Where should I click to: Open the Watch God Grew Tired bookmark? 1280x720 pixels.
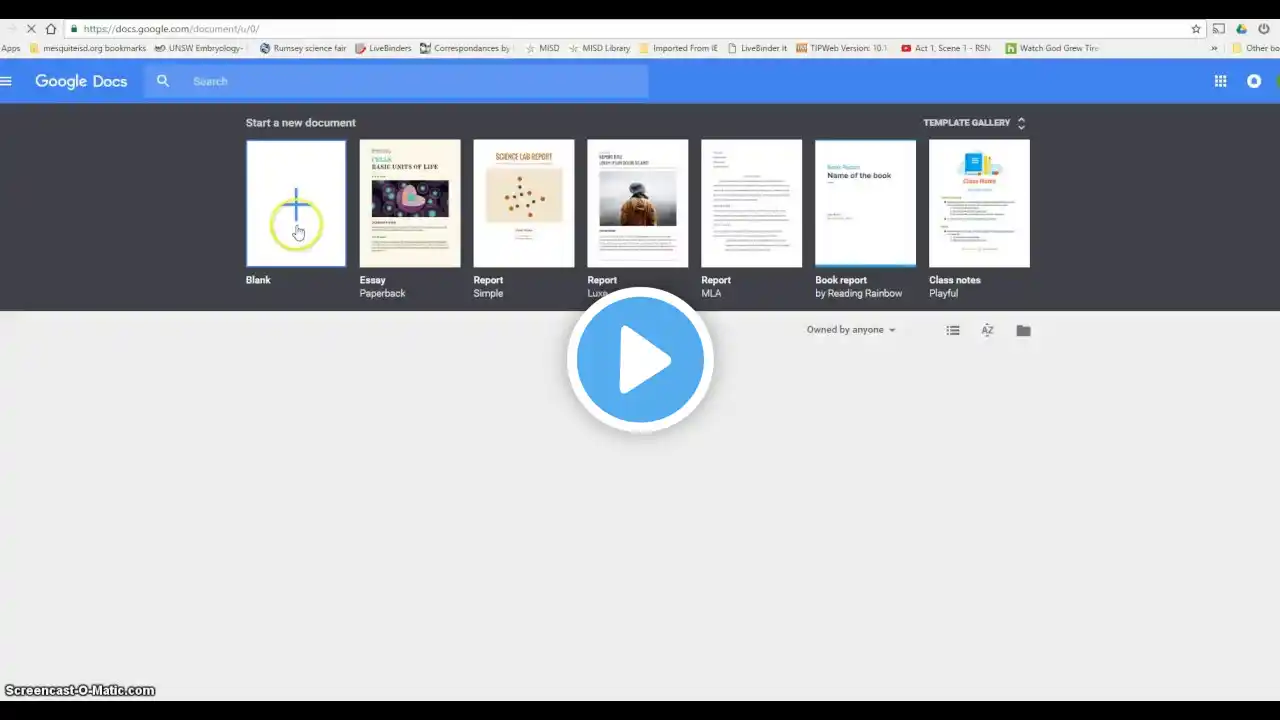(1052, 48)
